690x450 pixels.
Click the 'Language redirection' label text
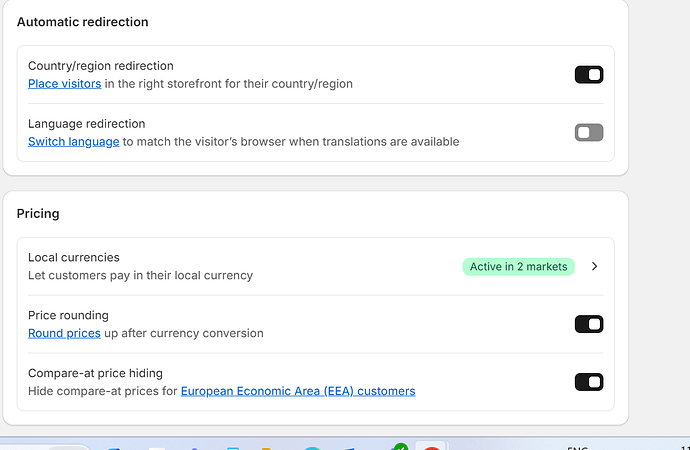click(86, 124)
